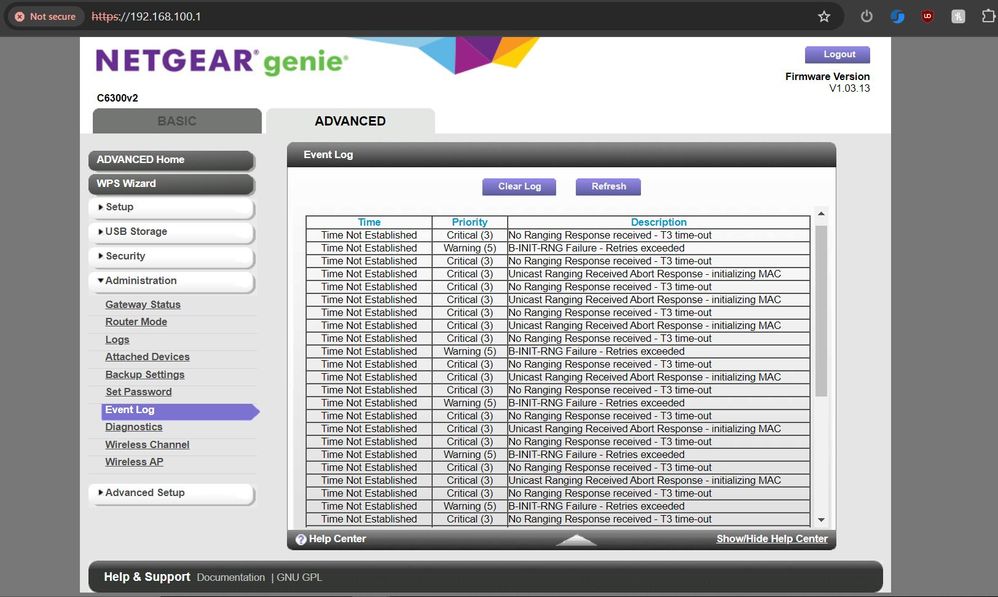Click the Help Center question mark icon

point(300,540)
